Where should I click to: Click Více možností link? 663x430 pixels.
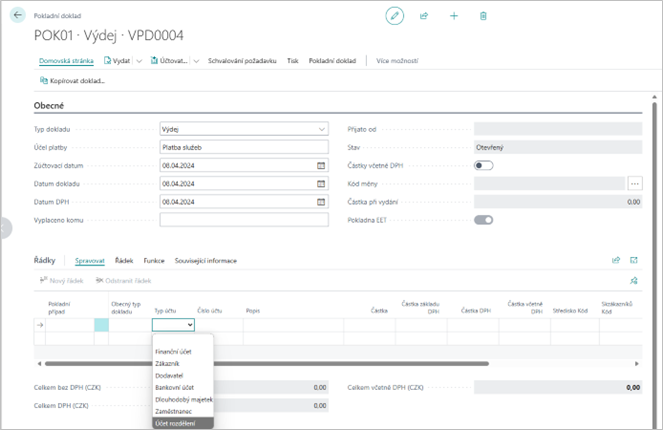tap(396, 61)
